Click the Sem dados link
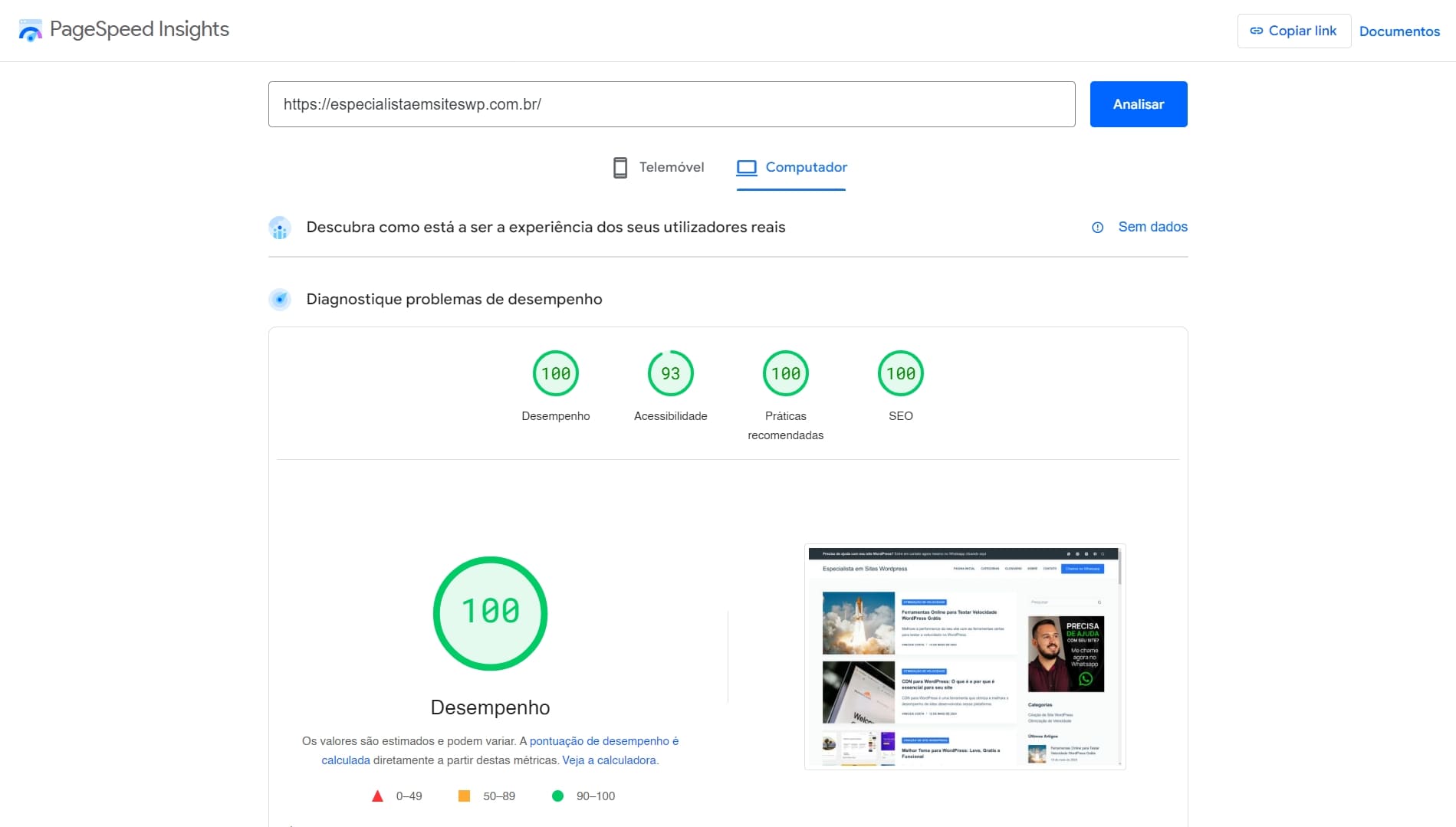 click(x=1152, y=227)
